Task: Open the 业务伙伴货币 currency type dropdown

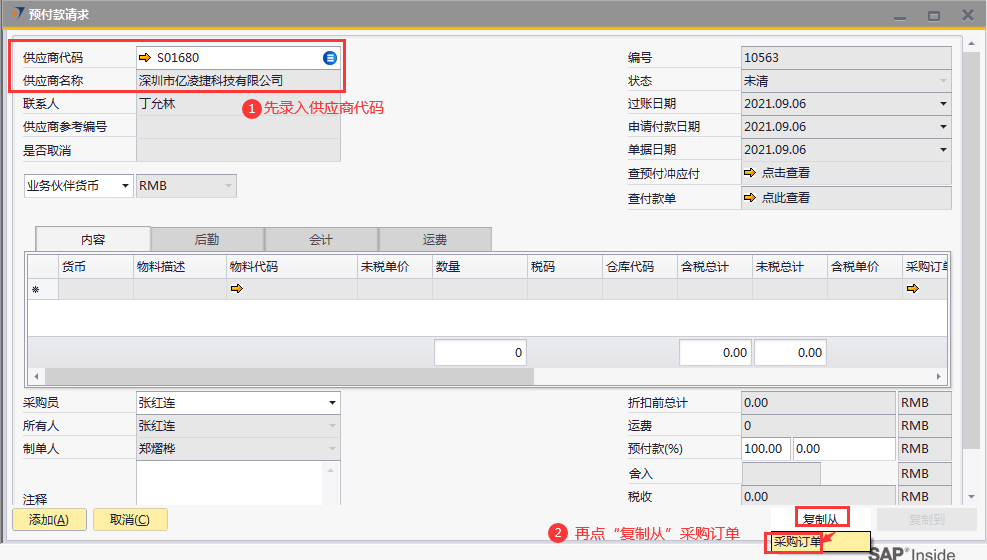Action: point(78,186)
